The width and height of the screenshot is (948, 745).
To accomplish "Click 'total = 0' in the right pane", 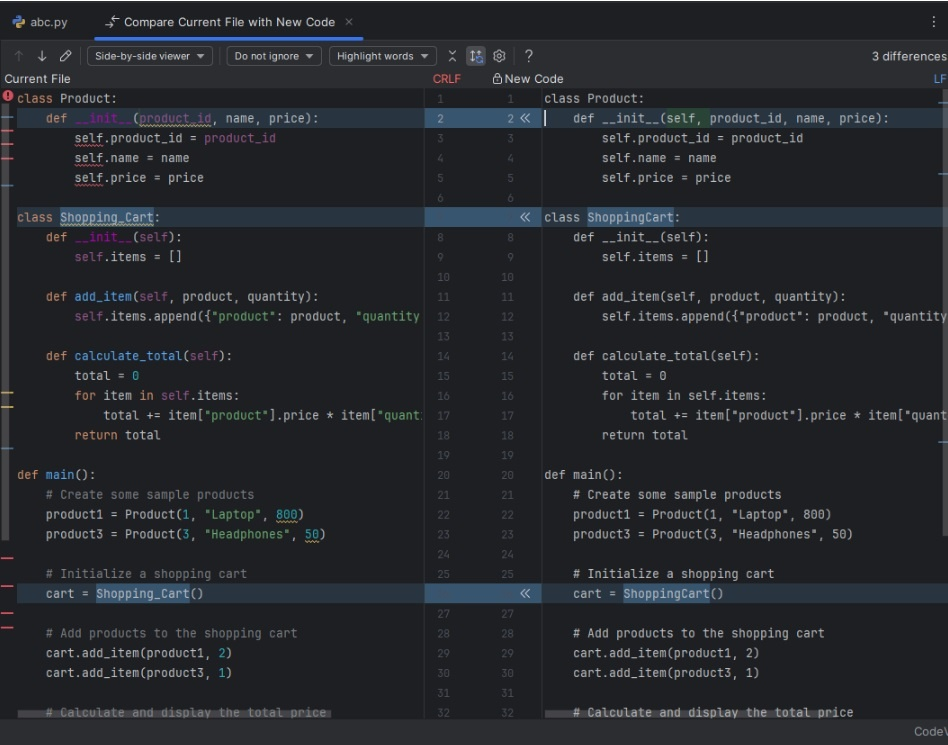I will coord(634,376).
